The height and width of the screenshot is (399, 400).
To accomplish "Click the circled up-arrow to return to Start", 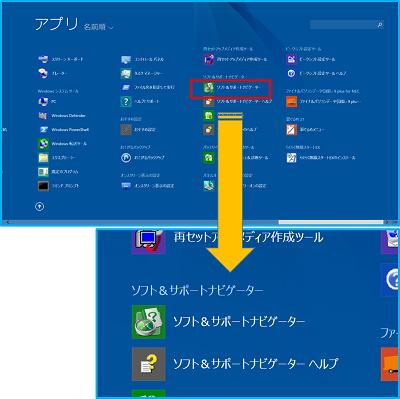I will point(40,207).
